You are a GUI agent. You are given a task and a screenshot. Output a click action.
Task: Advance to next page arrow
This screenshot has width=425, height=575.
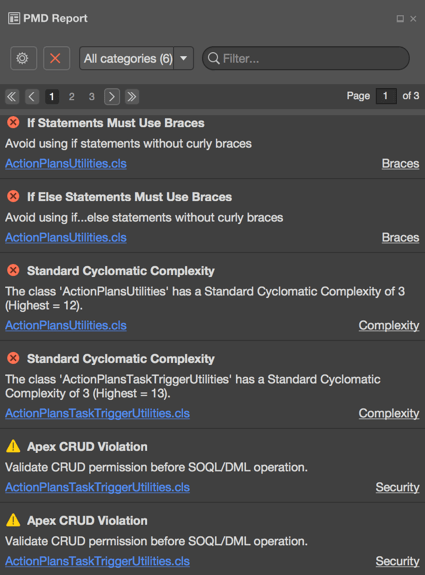[112, 97]
